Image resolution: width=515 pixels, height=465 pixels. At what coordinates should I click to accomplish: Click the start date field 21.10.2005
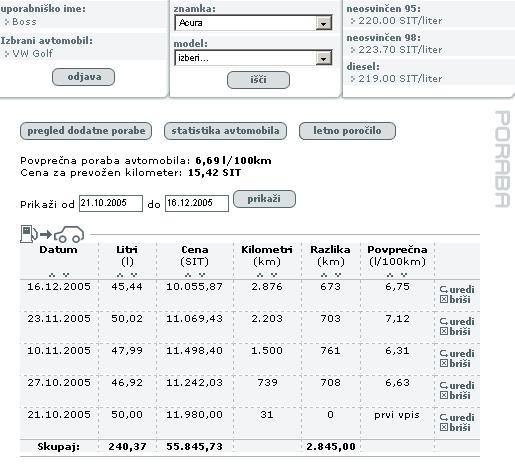click(111, 203)
